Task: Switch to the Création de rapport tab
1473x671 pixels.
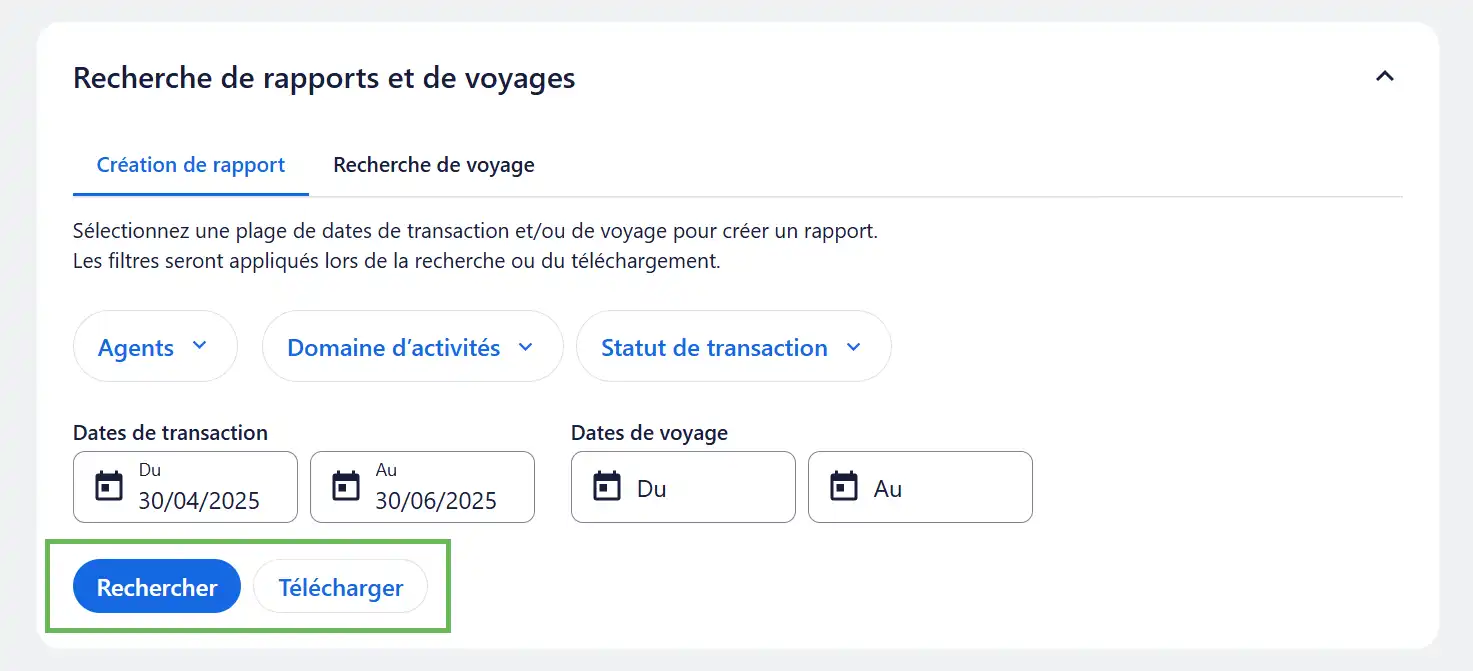Action: [191, 166]
